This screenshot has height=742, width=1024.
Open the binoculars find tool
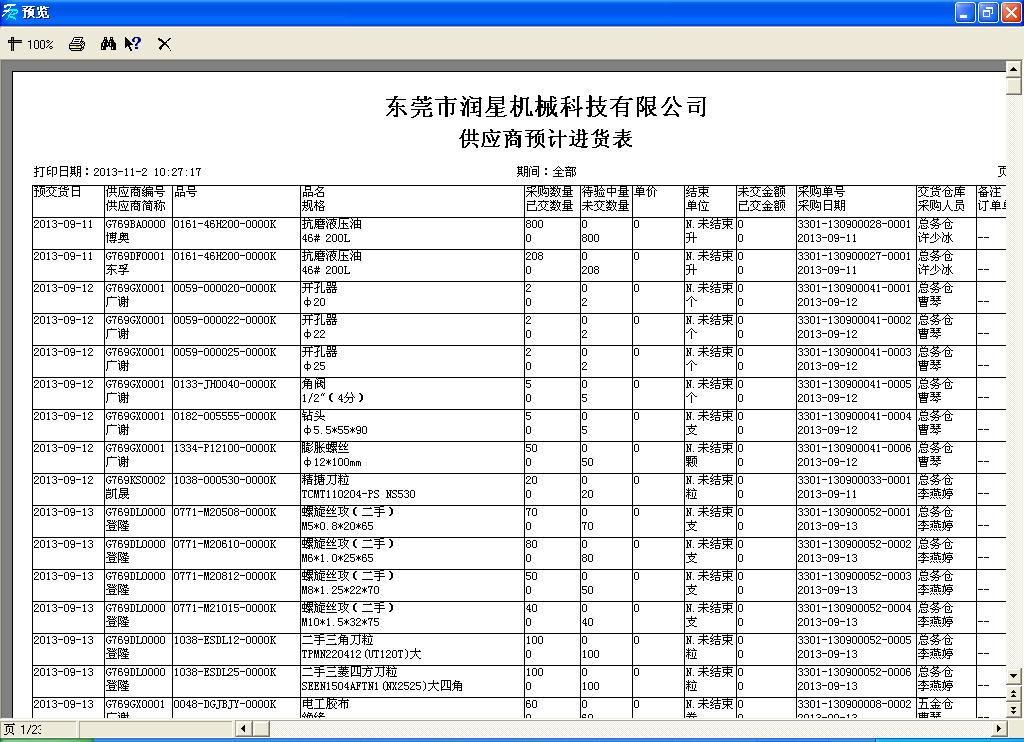[108, 44]
